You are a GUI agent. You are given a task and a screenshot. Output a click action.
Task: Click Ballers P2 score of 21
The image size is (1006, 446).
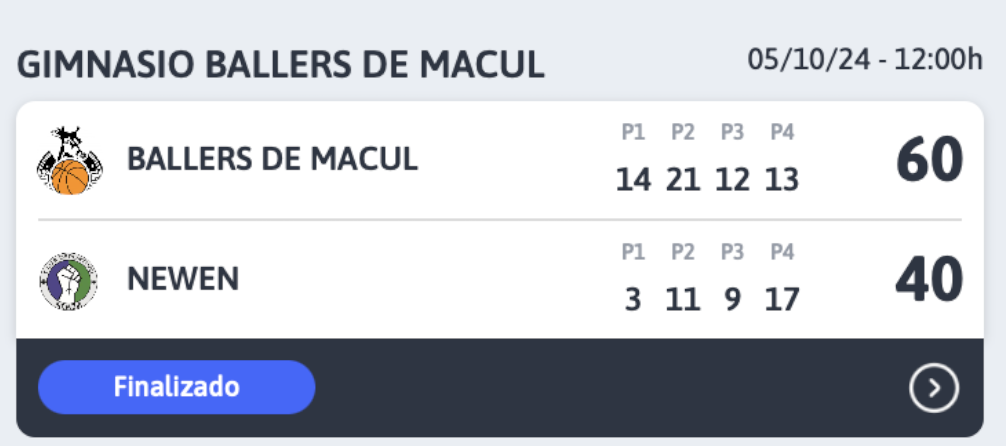click(x=683, y=180)
